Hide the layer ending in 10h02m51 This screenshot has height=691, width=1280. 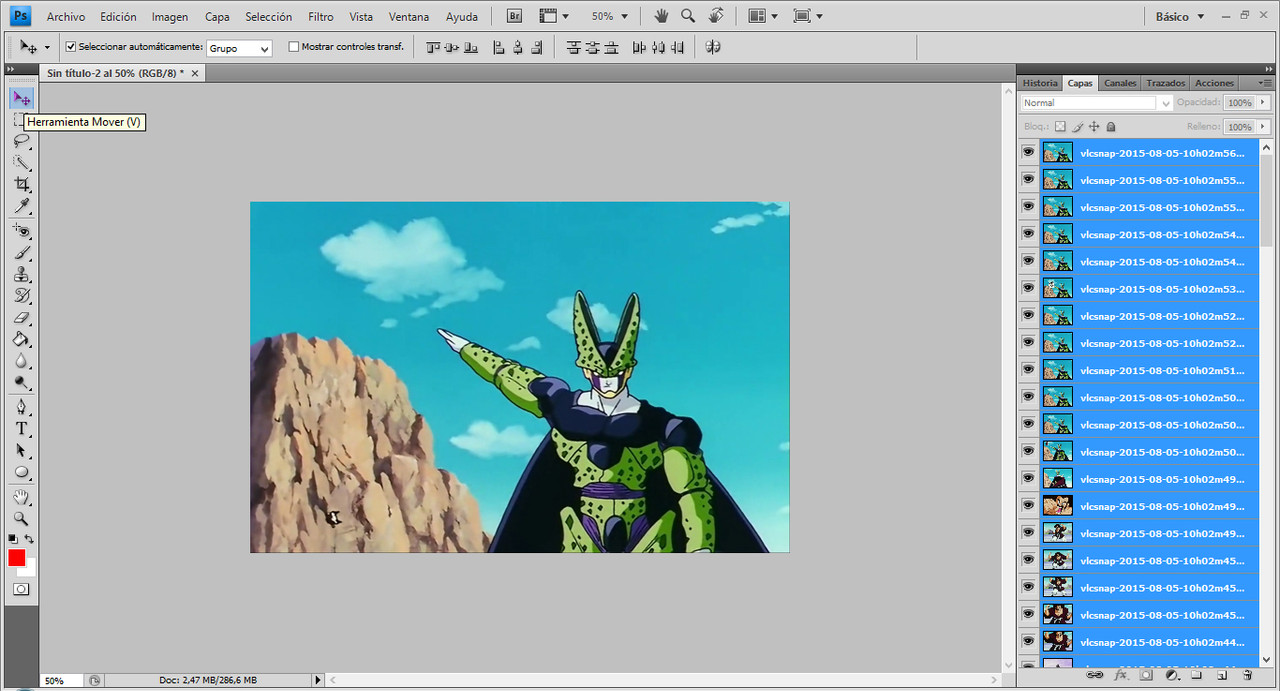point(1028,369)
